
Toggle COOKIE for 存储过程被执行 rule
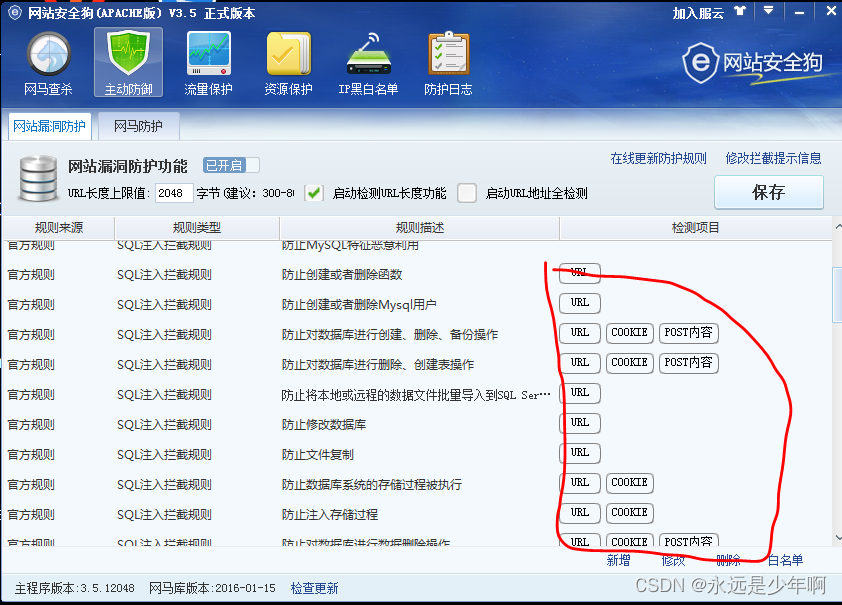pos(629,483)
